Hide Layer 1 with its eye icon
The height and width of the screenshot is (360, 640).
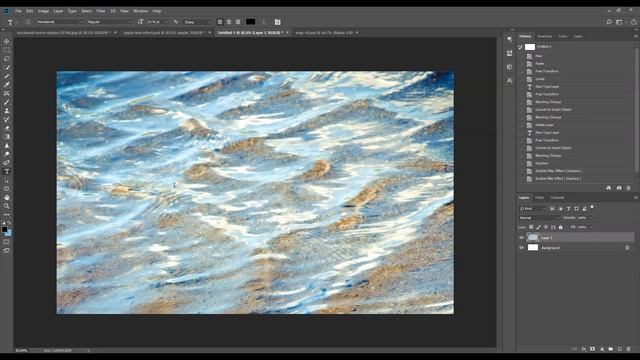(521, 238)
